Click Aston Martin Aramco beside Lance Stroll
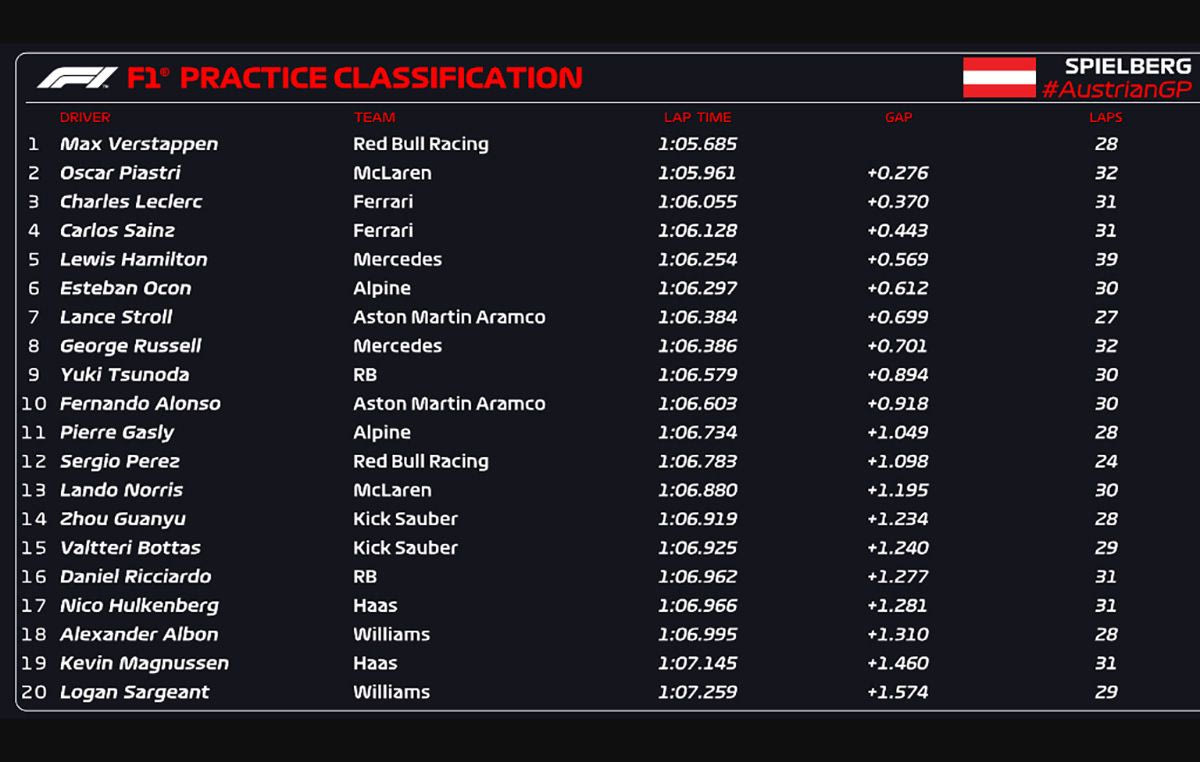Screen dimensions: 1200x762 click(449, 317)
